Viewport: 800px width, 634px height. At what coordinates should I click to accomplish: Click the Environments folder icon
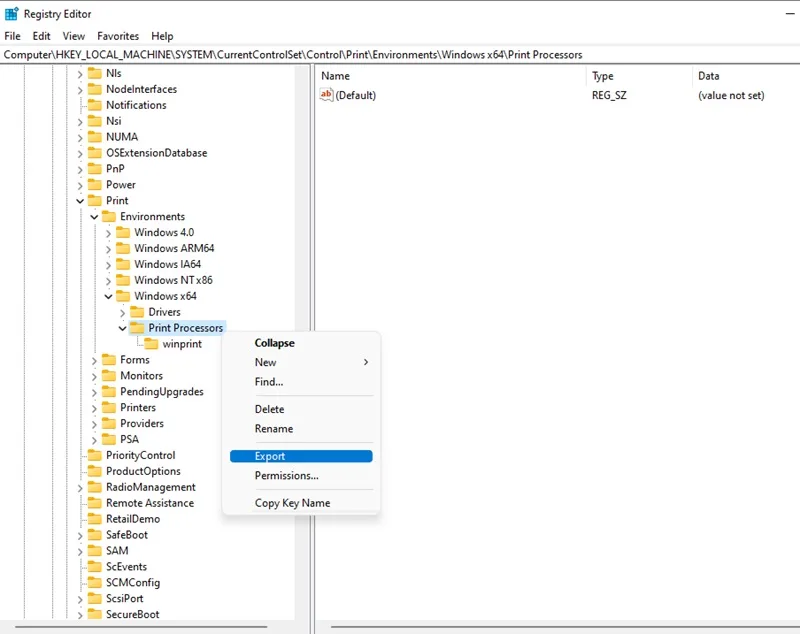pyautogui.click(x=109, y=216)
